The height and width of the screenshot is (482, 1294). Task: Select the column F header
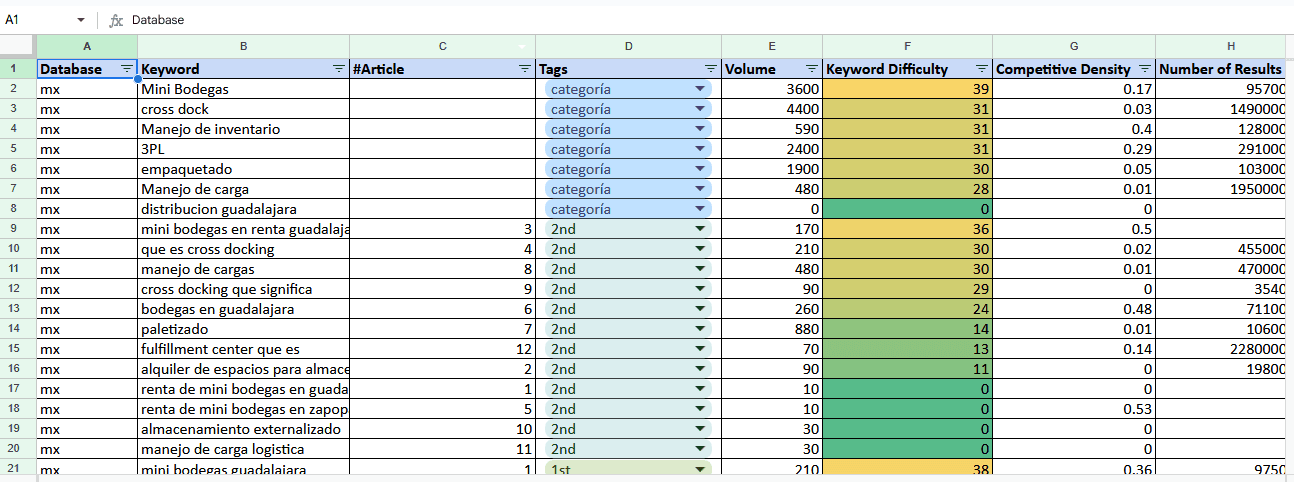pos(907,46)
